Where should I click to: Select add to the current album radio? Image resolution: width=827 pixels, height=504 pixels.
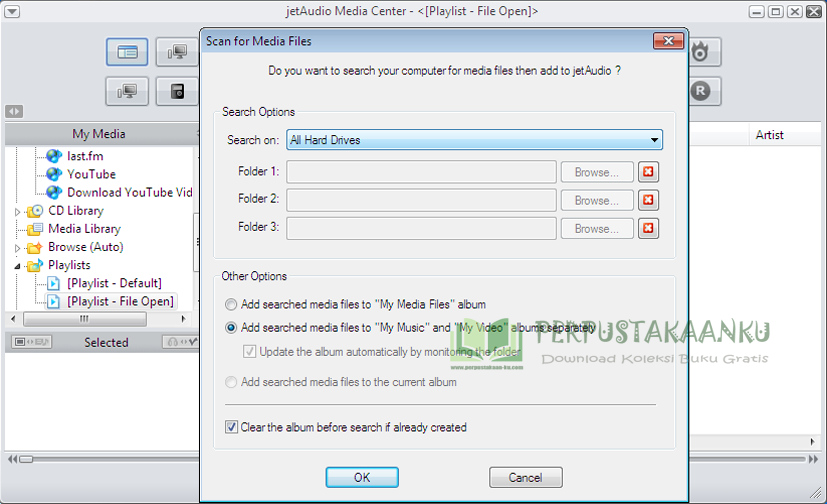[x=231, y=382]
